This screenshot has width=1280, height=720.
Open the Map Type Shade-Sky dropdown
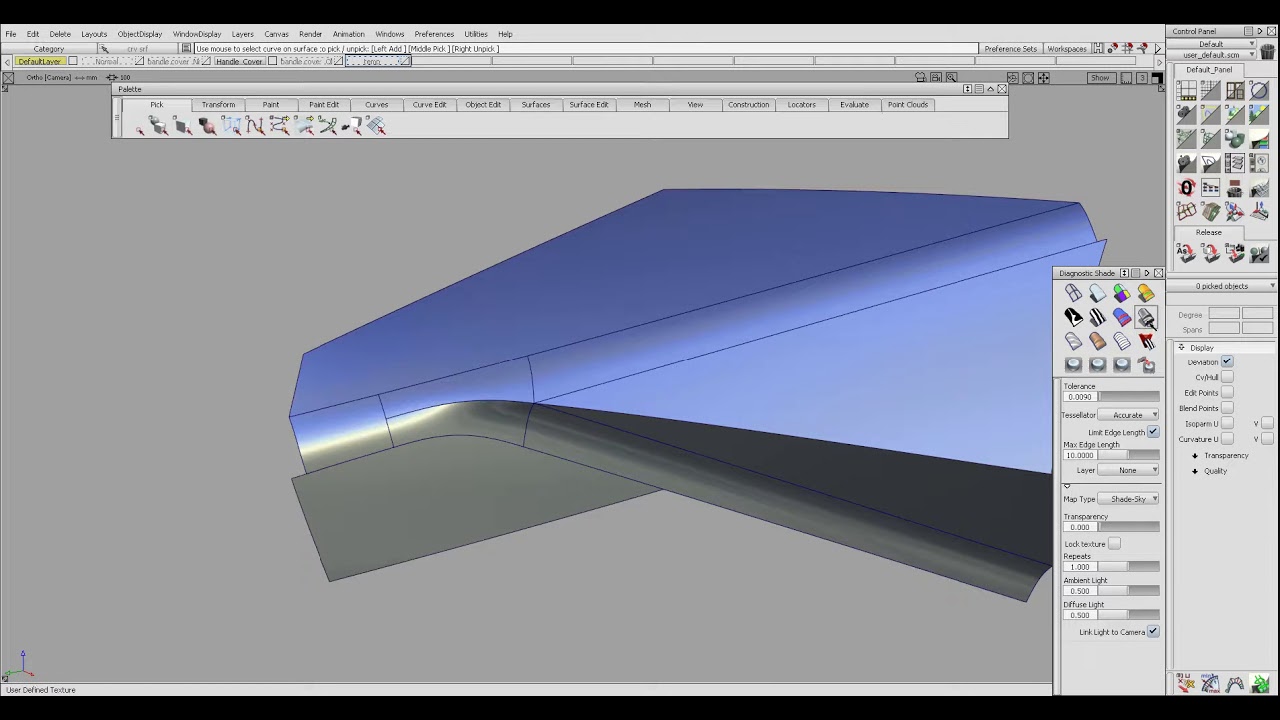[x=1128, y=499]
